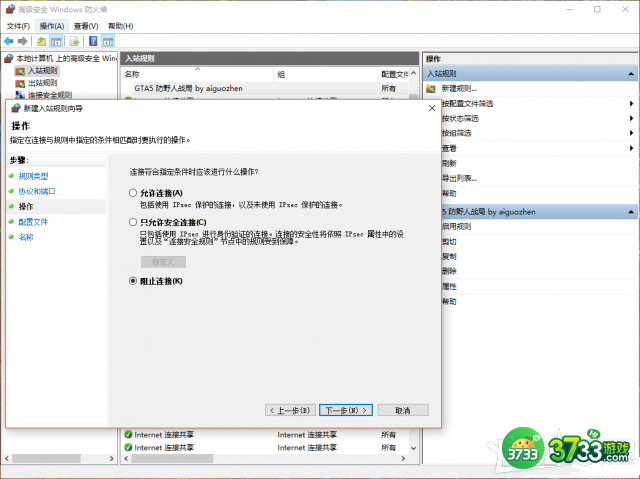The width and height of the screenshot is (640, 479).
Task: Go to the 规则类型 wizard step
Action: (x=33, y=176)
